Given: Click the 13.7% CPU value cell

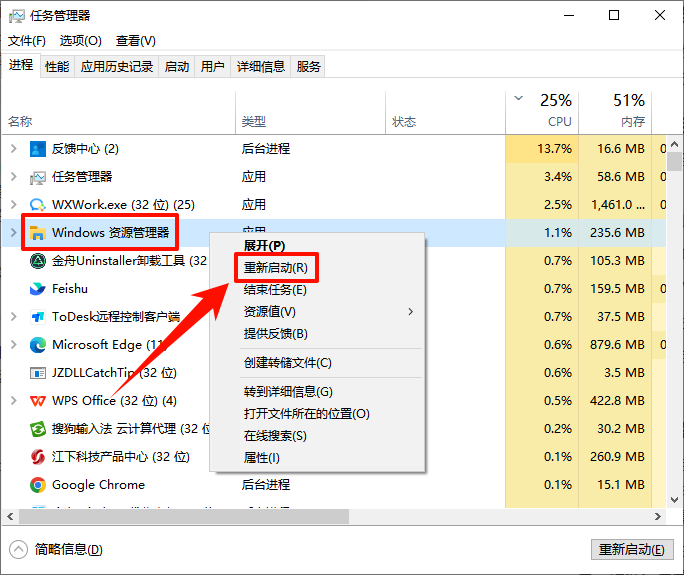Looking at the screenshot, I should point(542,149).
